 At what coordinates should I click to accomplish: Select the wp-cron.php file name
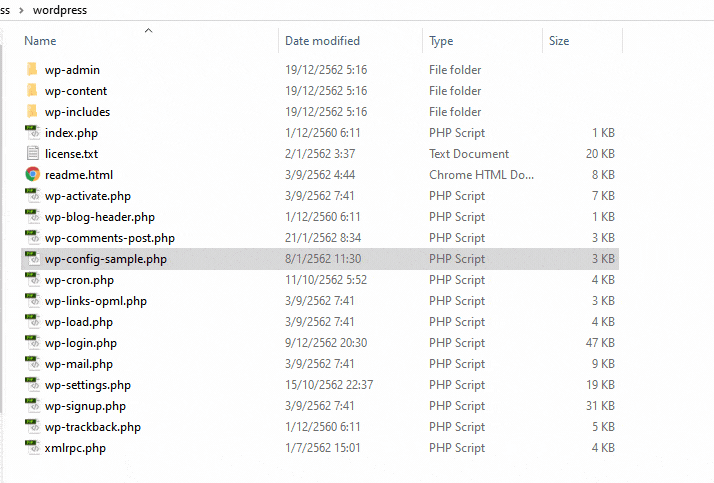coord(79,280)
